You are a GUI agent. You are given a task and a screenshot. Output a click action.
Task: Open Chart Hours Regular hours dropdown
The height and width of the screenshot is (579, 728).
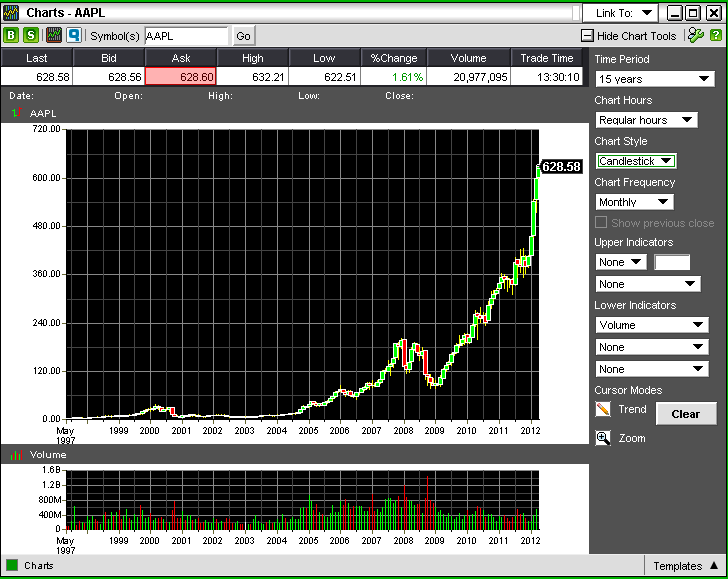point(646,120)
